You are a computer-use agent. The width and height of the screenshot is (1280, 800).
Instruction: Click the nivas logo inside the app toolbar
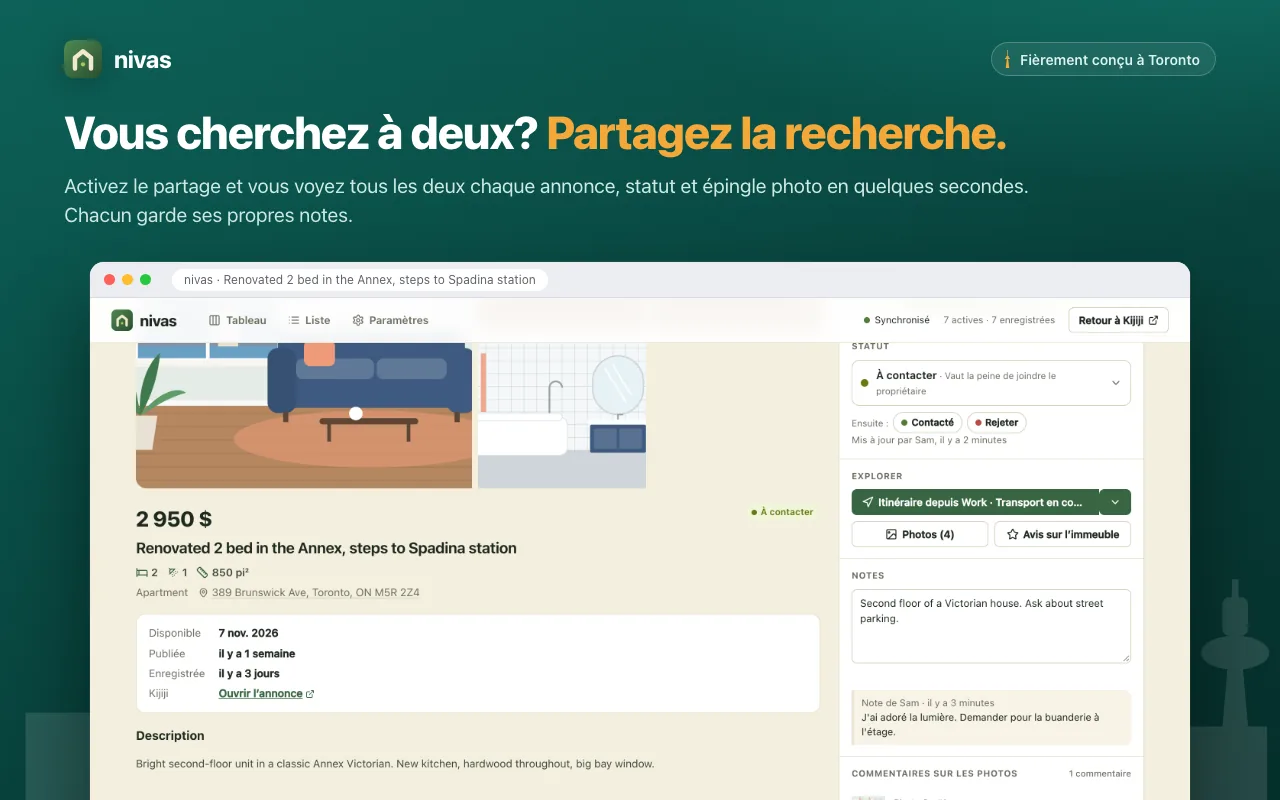[122, 320]
